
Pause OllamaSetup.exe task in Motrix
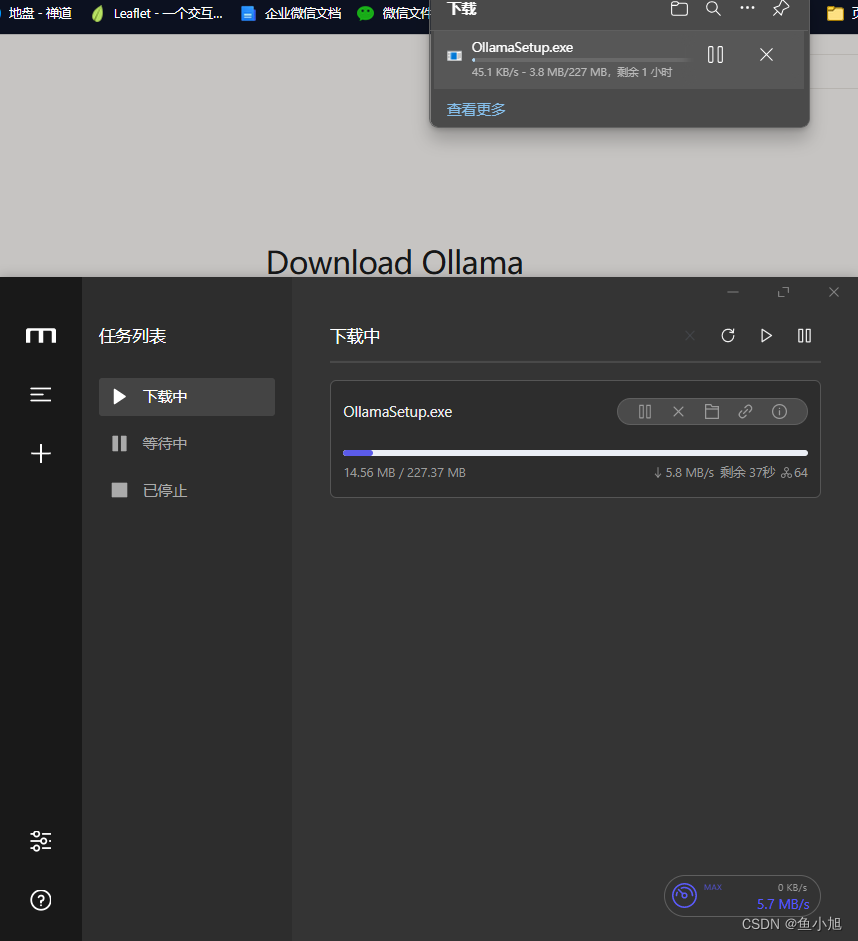point(645,412)
